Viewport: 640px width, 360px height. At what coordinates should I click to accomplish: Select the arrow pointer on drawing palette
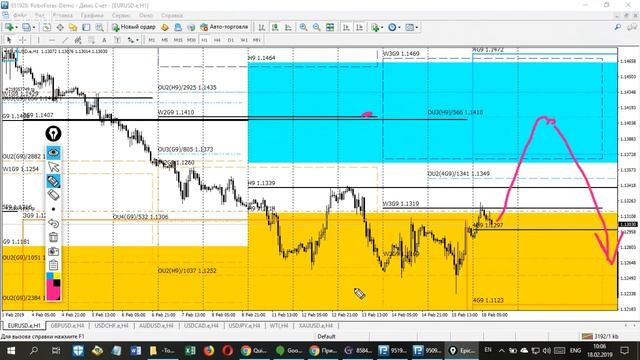53,167
